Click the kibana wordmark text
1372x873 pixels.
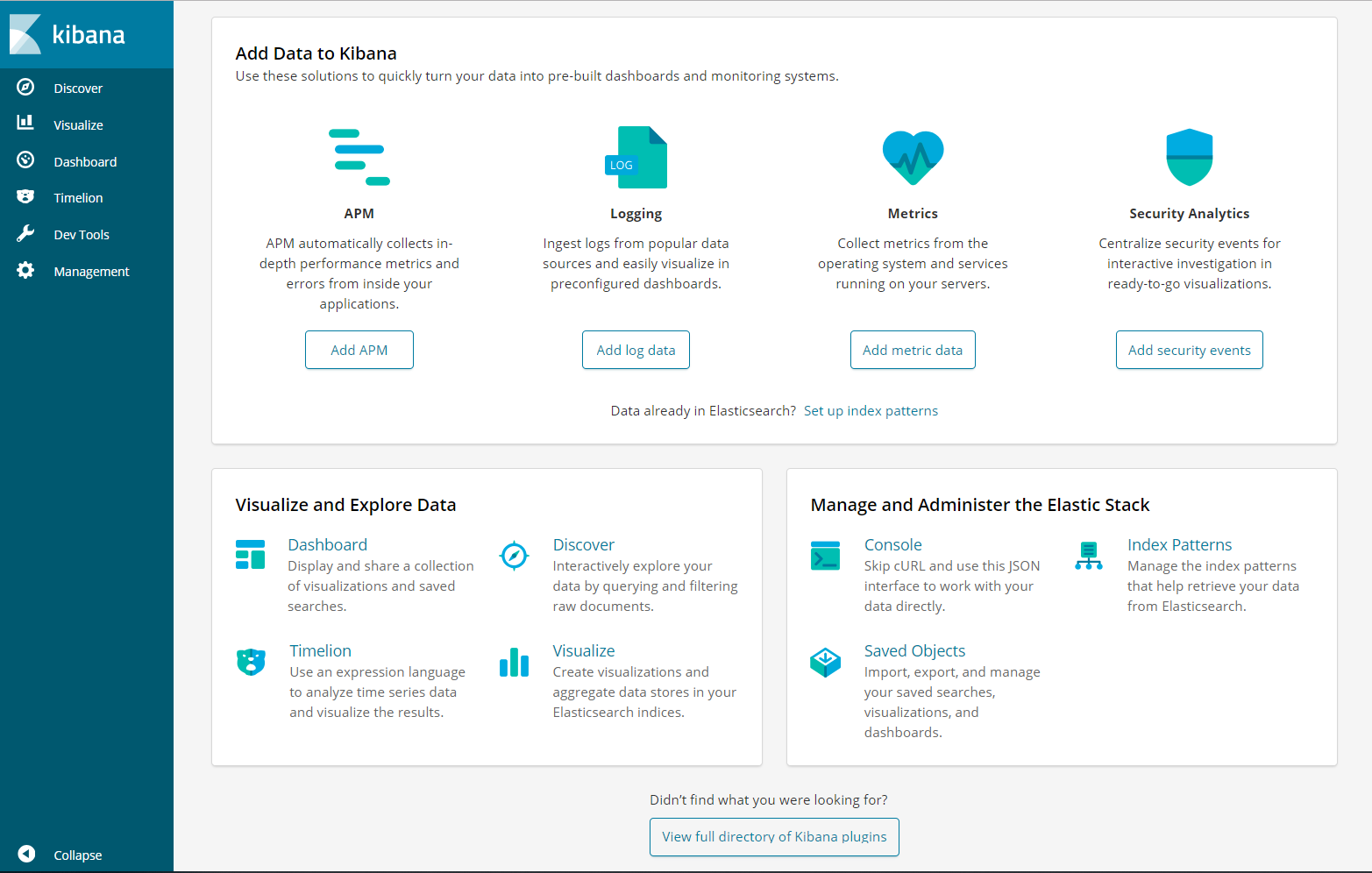(x=89, y=34)
